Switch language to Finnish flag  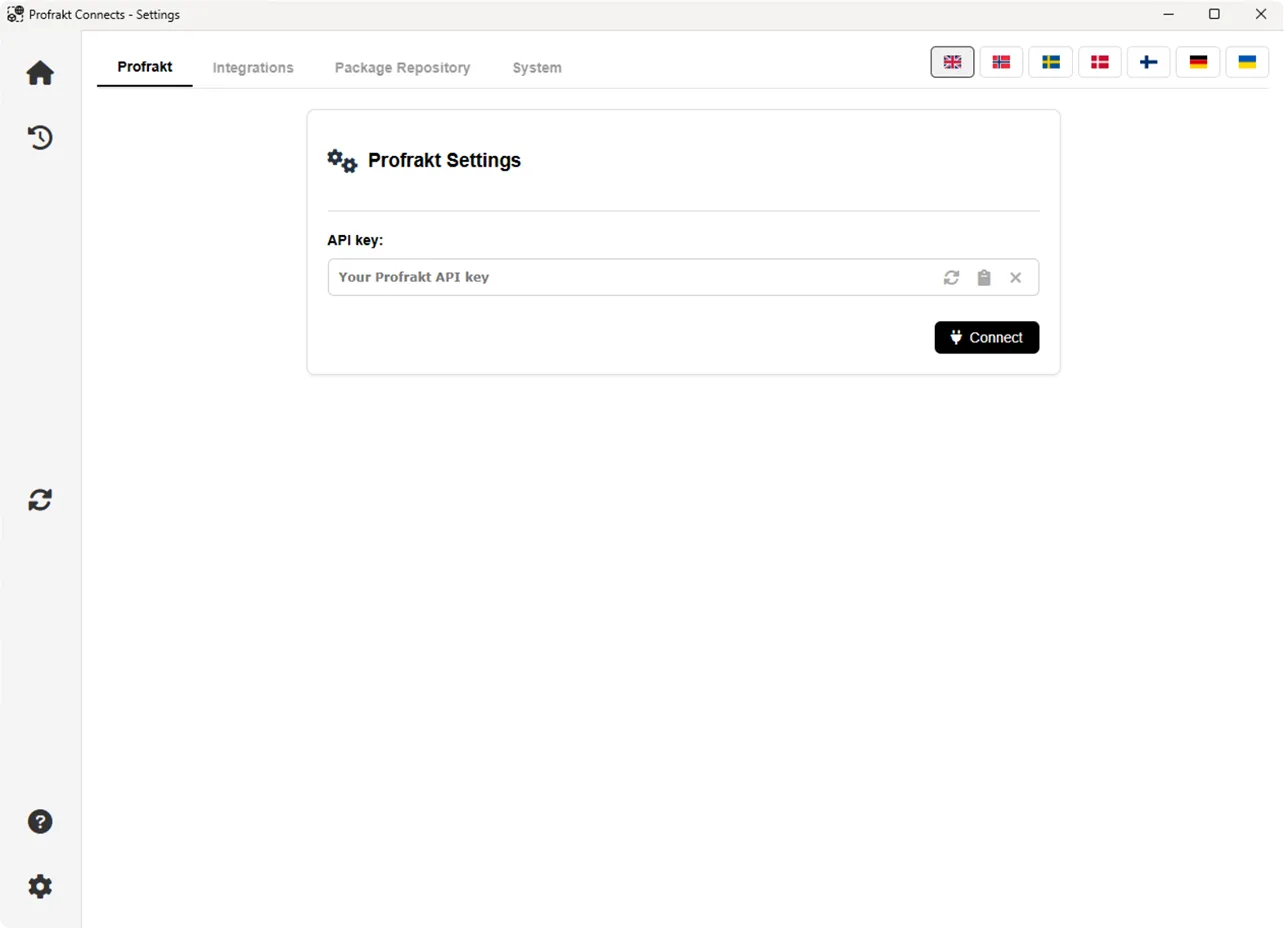coord(1149,62)
